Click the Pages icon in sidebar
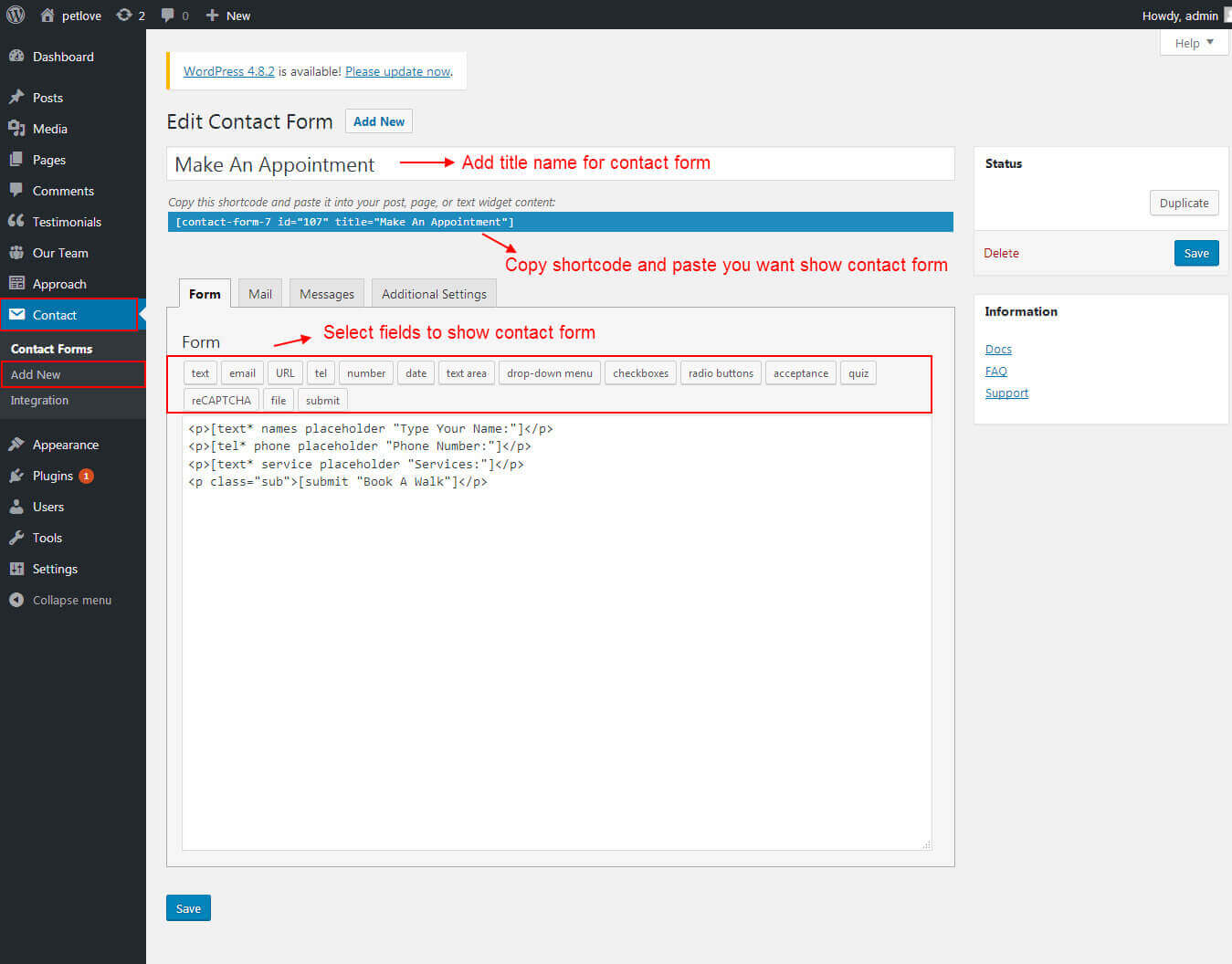 coord(16,159)
